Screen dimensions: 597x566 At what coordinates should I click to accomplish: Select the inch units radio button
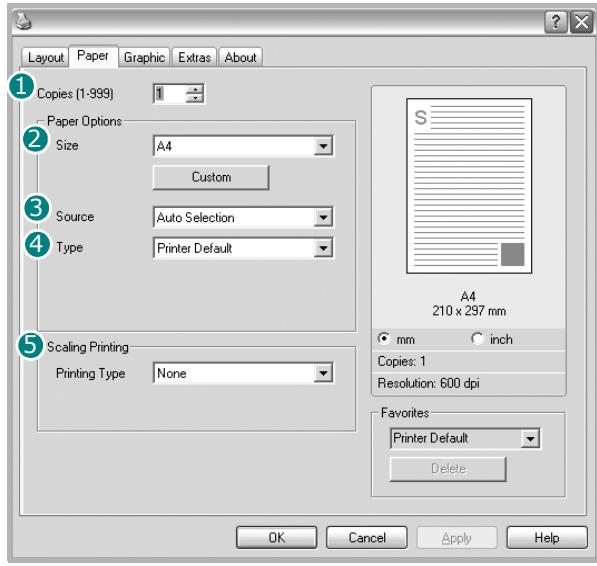(477, 338)
